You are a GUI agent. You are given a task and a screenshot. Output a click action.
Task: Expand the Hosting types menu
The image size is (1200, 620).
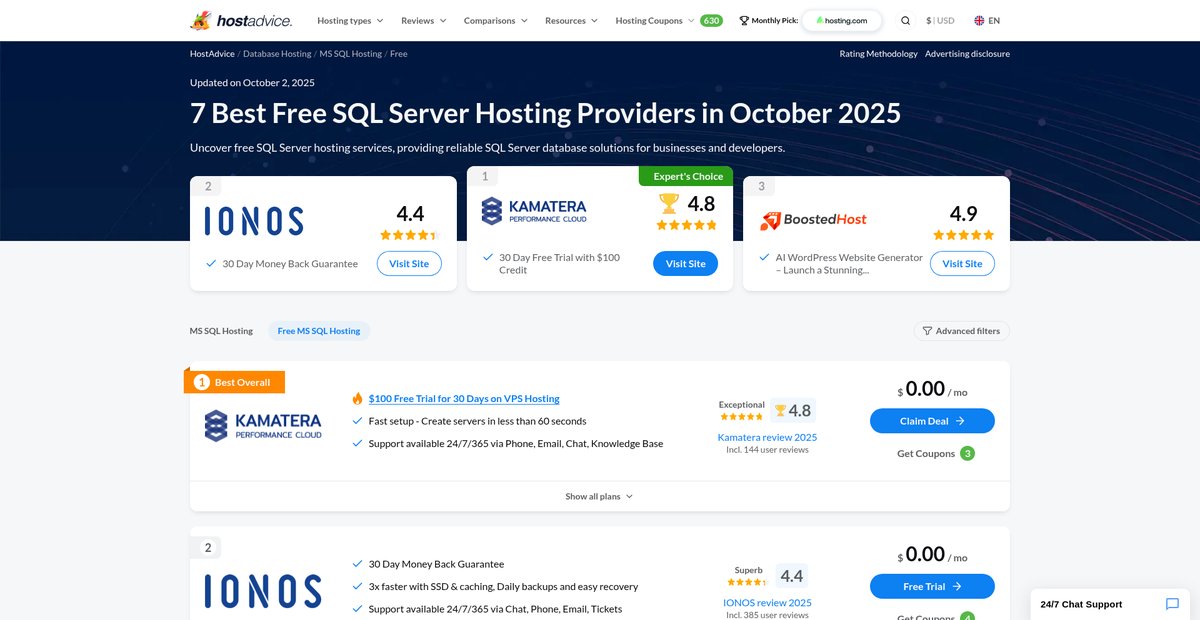(x=350, y=20)
